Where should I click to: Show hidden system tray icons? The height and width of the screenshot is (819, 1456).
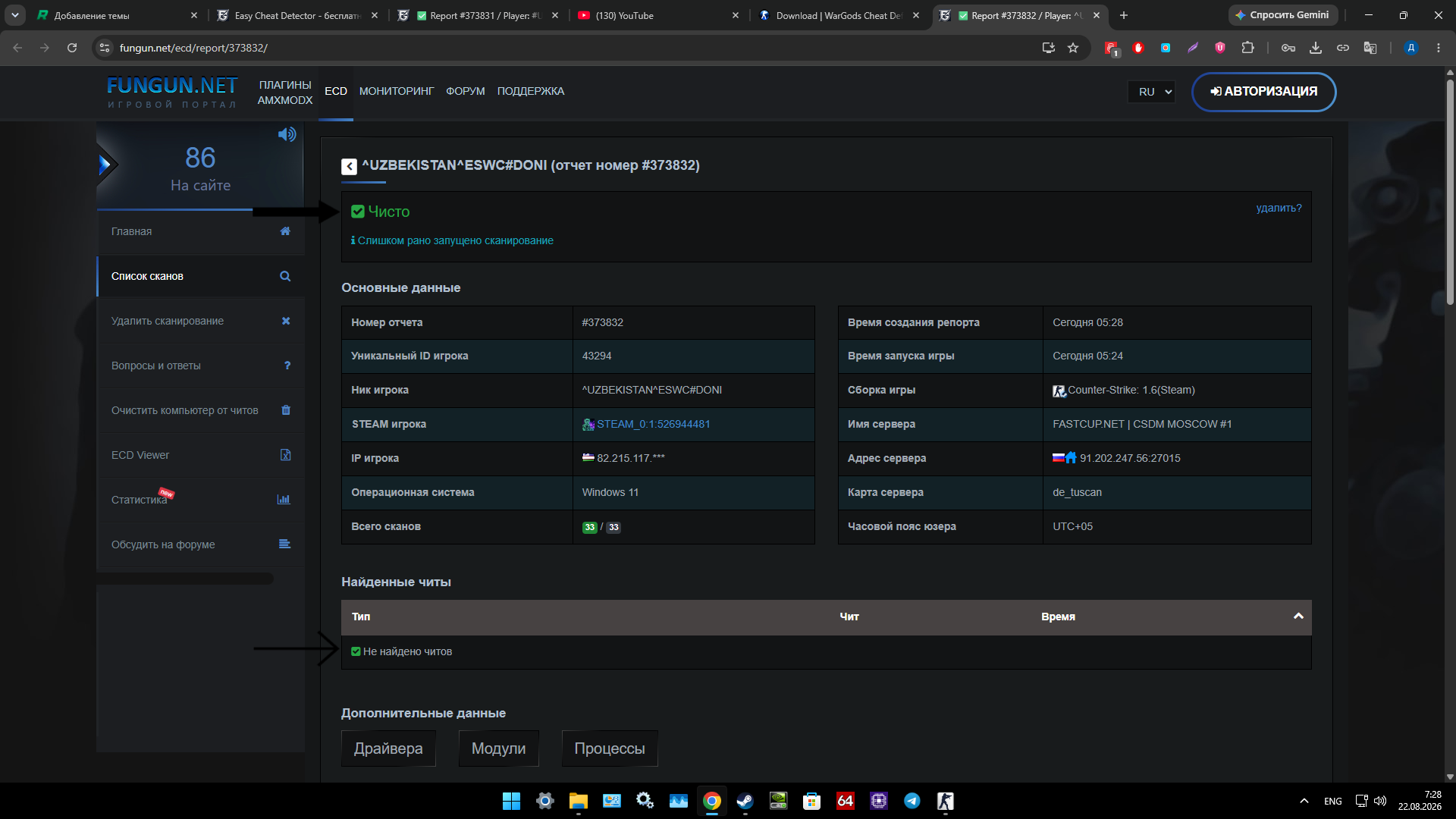1304,801
